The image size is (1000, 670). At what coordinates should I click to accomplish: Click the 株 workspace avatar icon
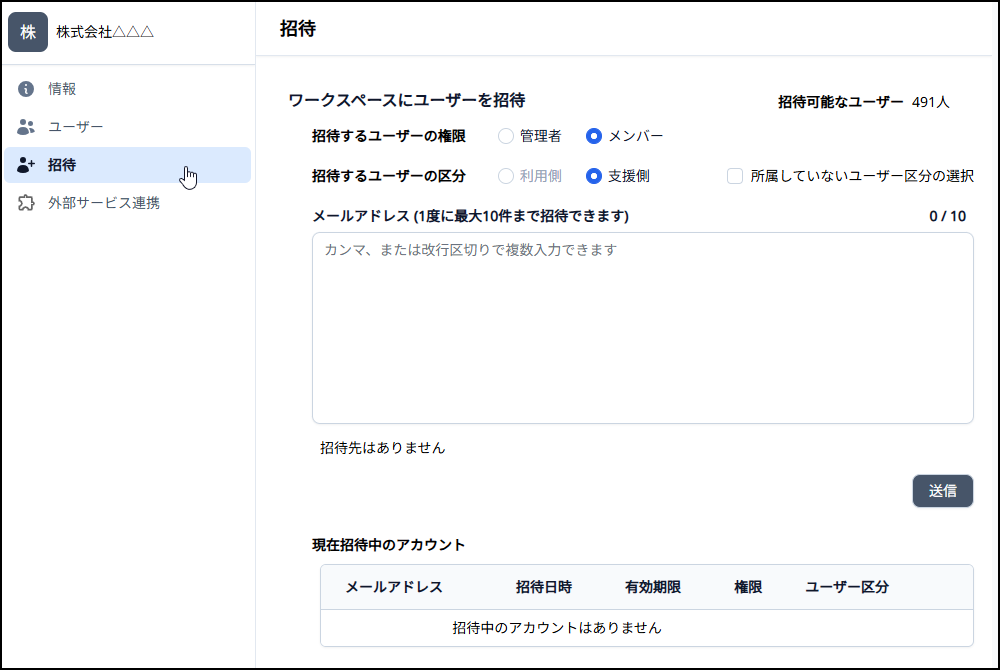click(28, 32)
